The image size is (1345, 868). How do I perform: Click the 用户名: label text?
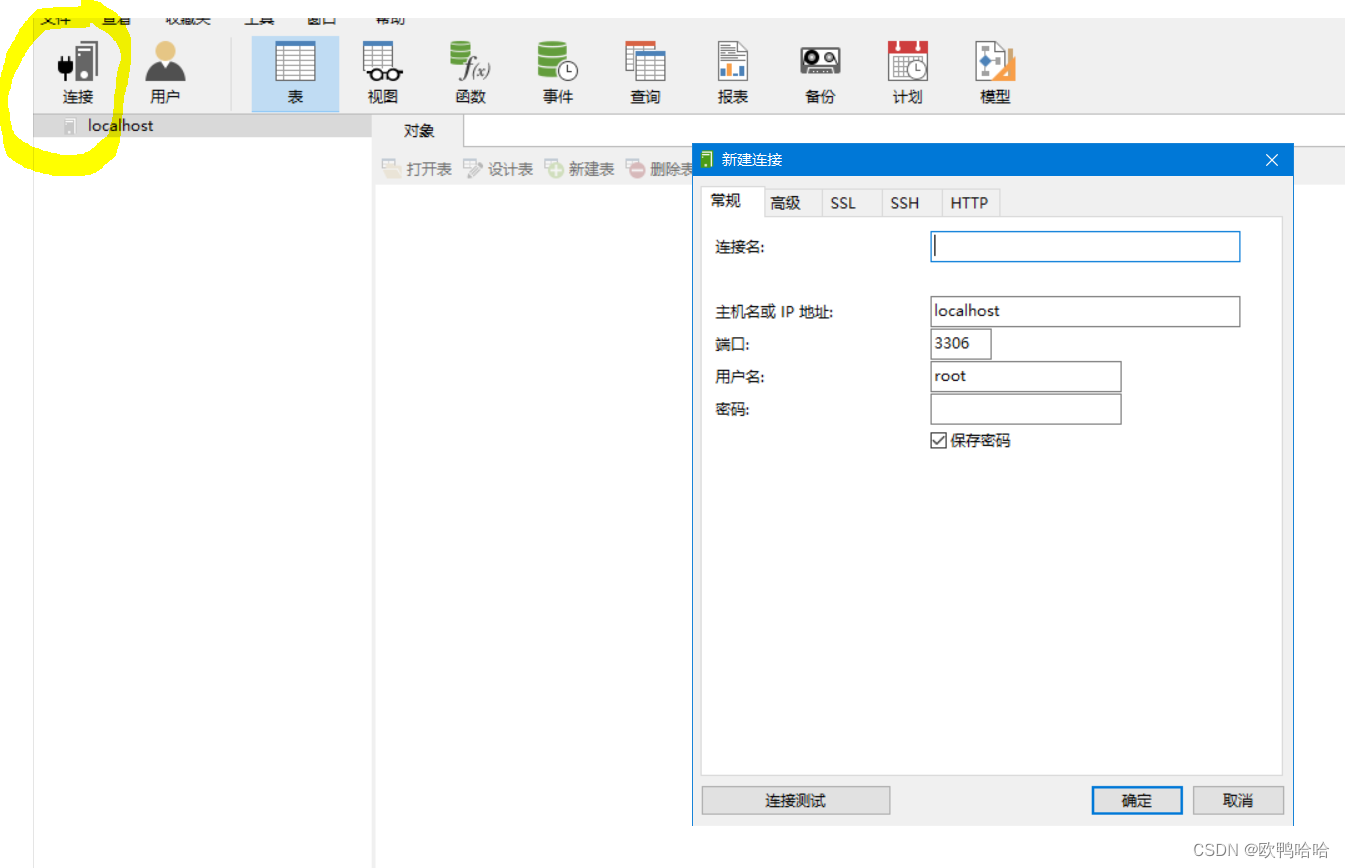tap(740, 377)
